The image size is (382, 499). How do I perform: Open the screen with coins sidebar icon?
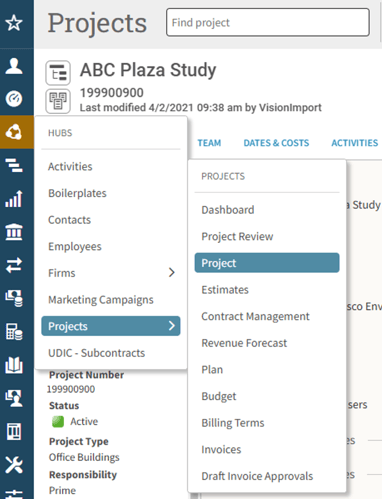14,298
